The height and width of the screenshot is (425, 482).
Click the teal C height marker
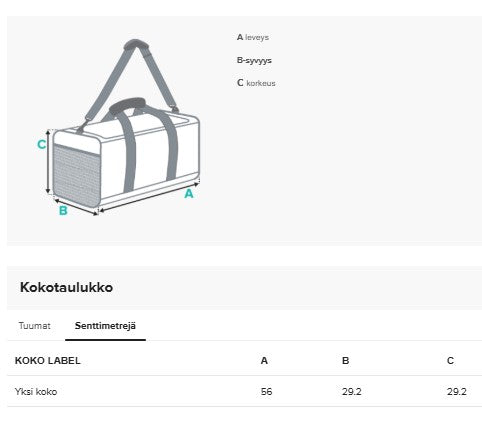(x=41, y=144)
